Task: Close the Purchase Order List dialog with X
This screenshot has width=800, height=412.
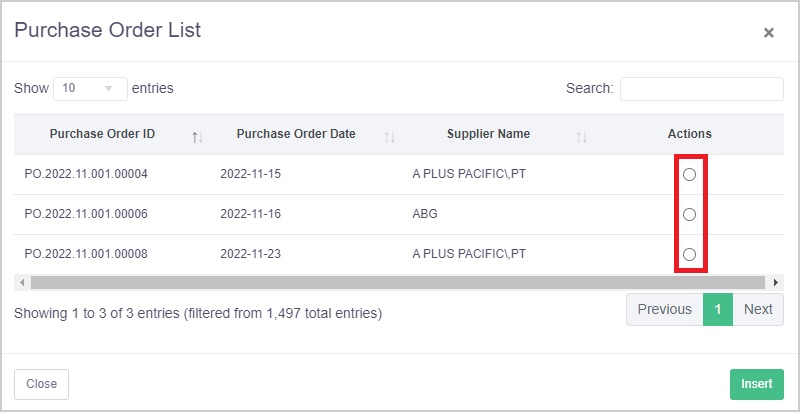Action: pos(768,33)
